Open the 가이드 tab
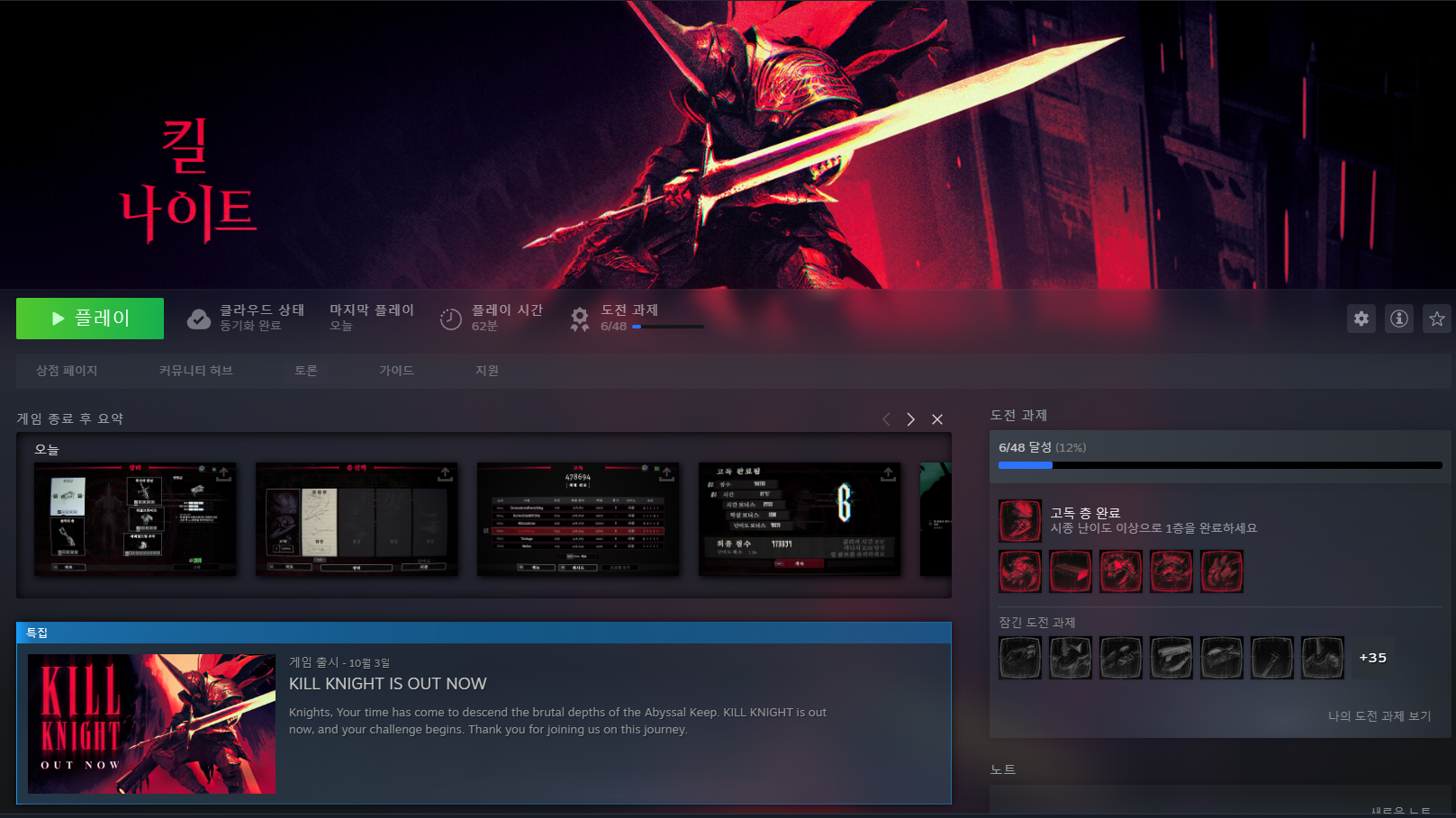Image resolution: width=1456 pixels, height=818 pixels. pyautogui.click(x=396, y=371)
